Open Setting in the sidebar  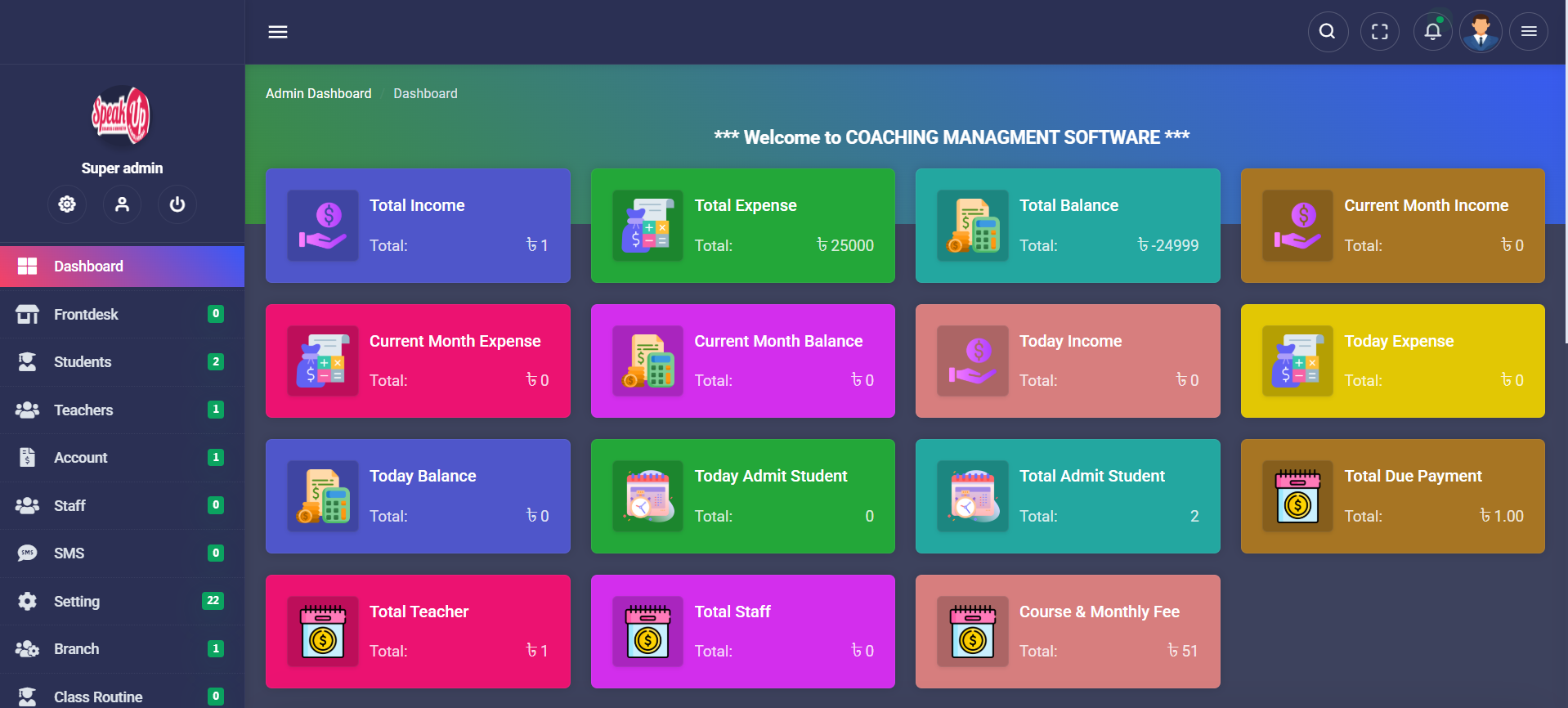123,601
